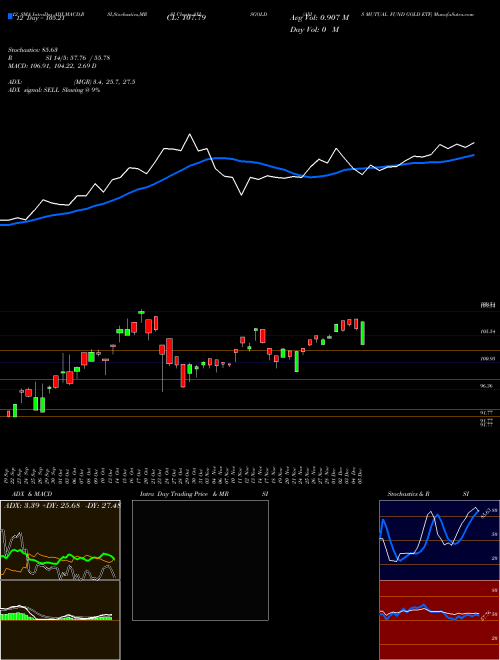500x660 pixels.
Task: Click the '(MGR) 3.4, 25.7, 27.5' ADX values
Action: (x=104, y=82)
